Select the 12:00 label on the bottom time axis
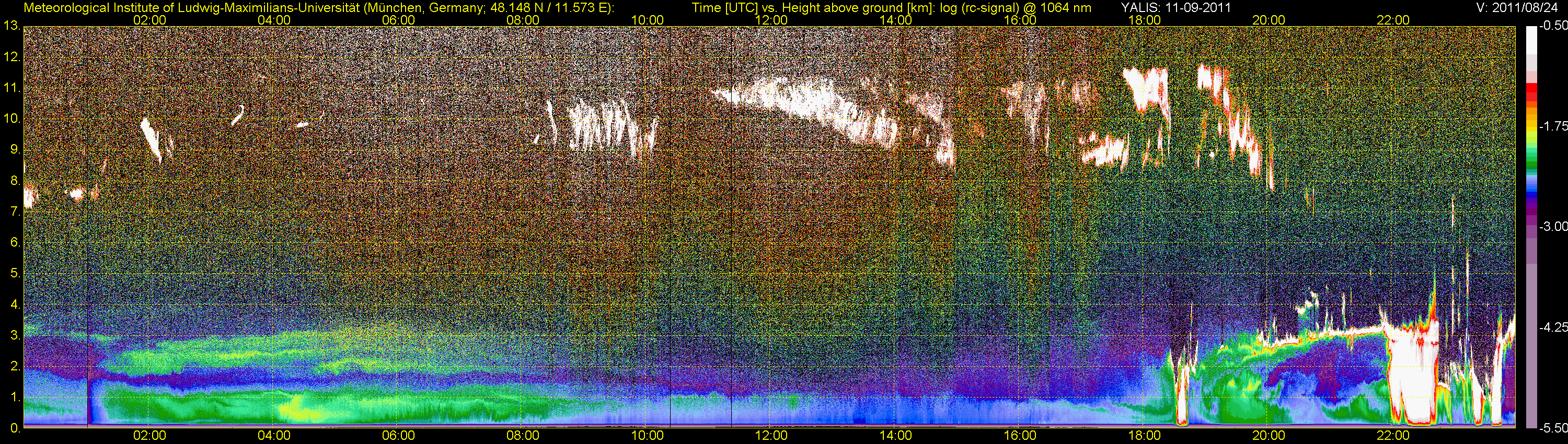Viewport: 1568px width, 444px height. click(771, 436)
